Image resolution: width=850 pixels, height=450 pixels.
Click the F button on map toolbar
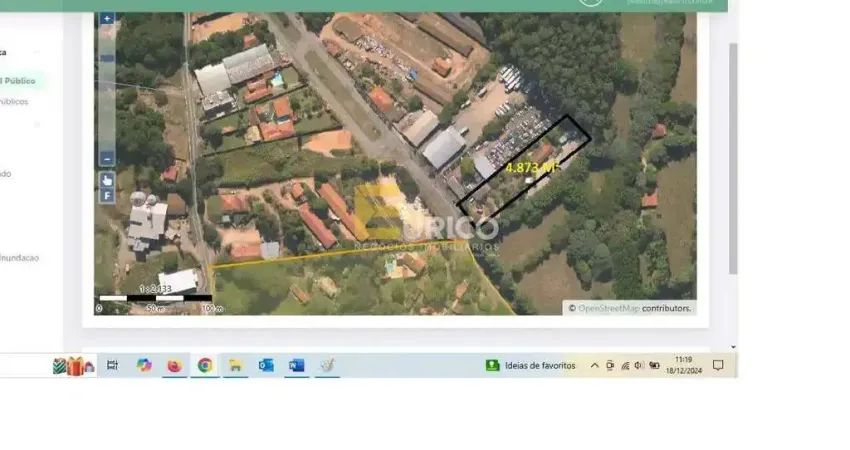(107, 196)
